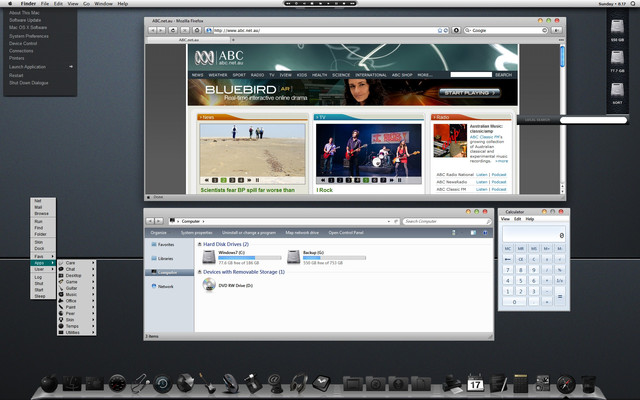Screen dimensions: 640x400
Task: Open the calculator View menu
Action: click(505, 219)
